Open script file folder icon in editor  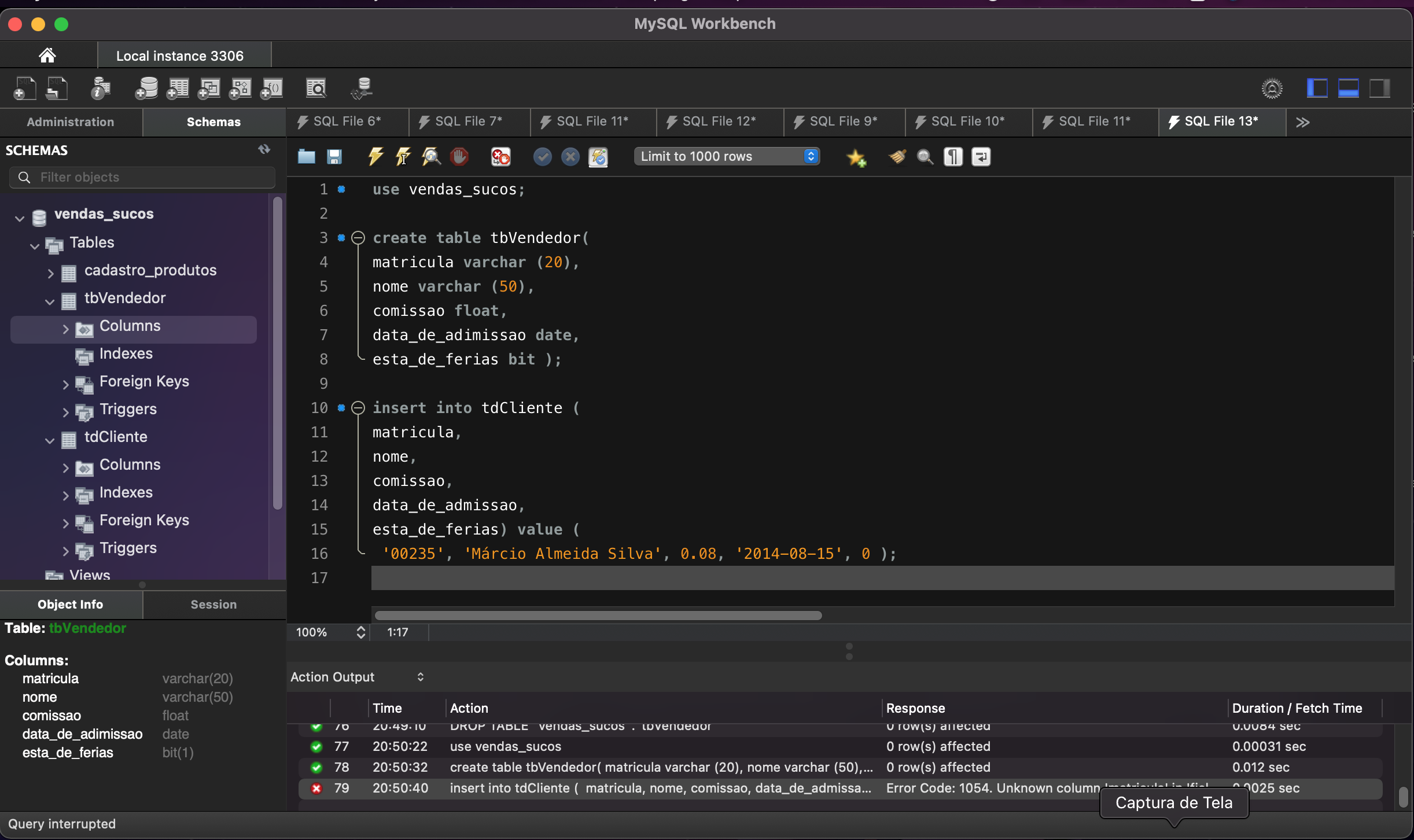click(x=306, y=157)
